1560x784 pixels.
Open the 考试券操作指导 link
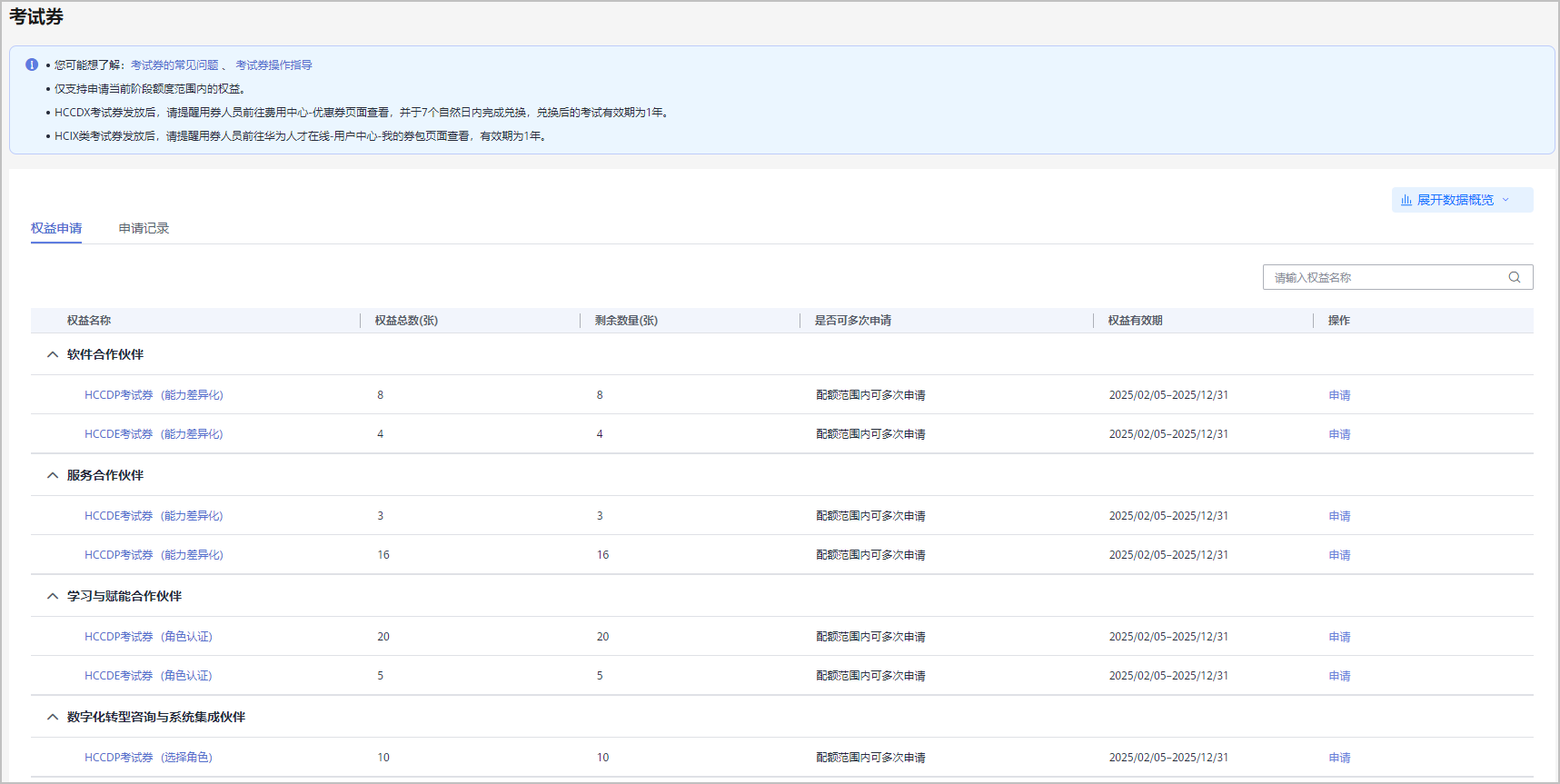(273, 65)
